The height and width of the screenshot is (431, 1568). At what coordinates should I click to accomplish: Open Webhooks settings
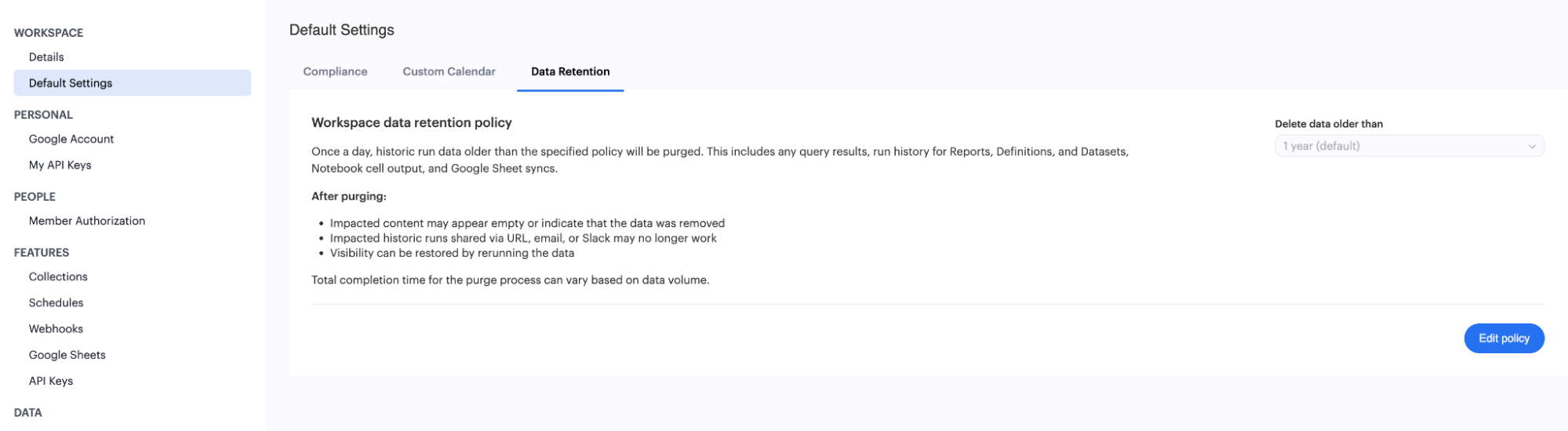click(x=56, y=328)
